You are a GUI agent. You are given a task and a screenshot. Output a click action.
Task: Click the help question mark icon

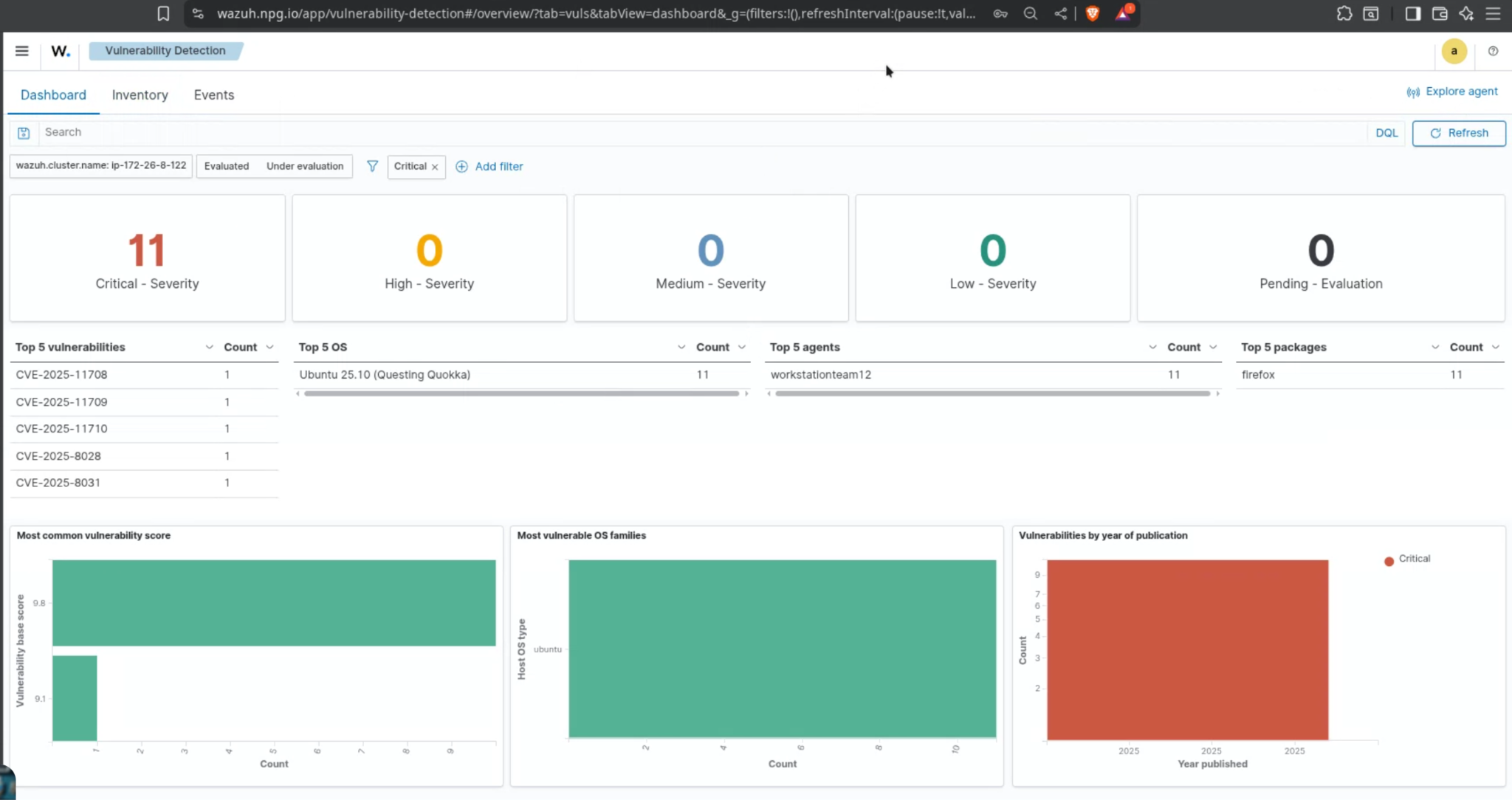click(1493, 51)
